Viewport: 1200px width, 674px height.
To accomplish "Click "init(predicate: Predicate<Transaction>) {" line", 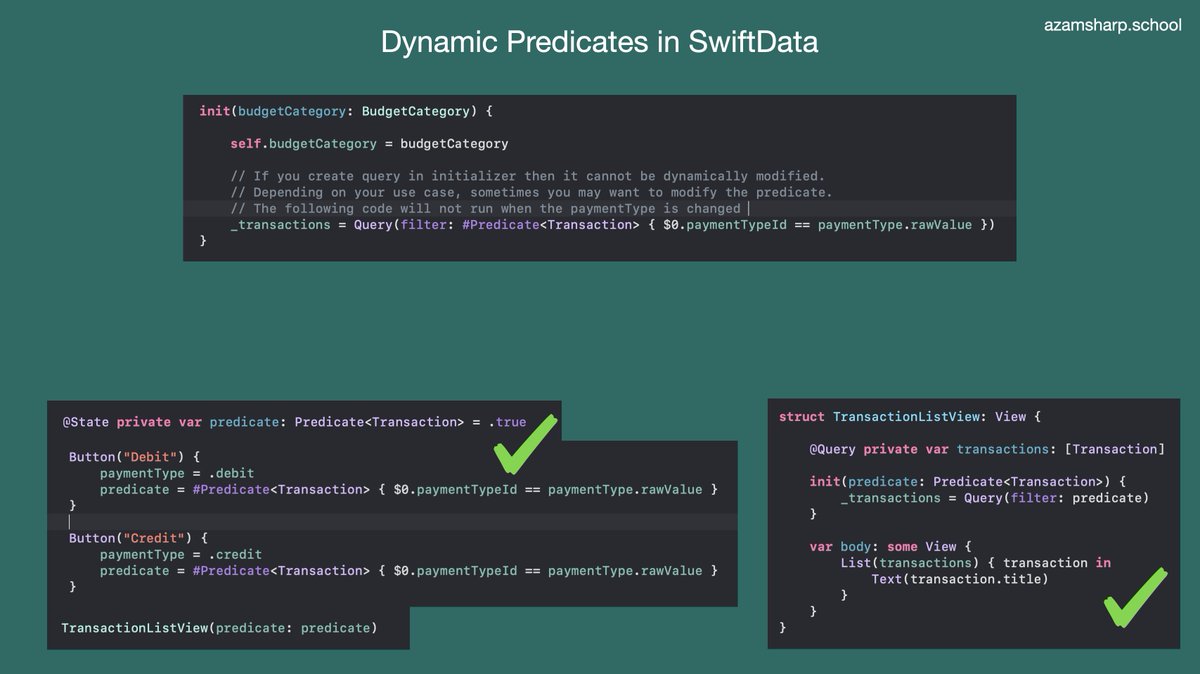I will [x=967, y=482].
